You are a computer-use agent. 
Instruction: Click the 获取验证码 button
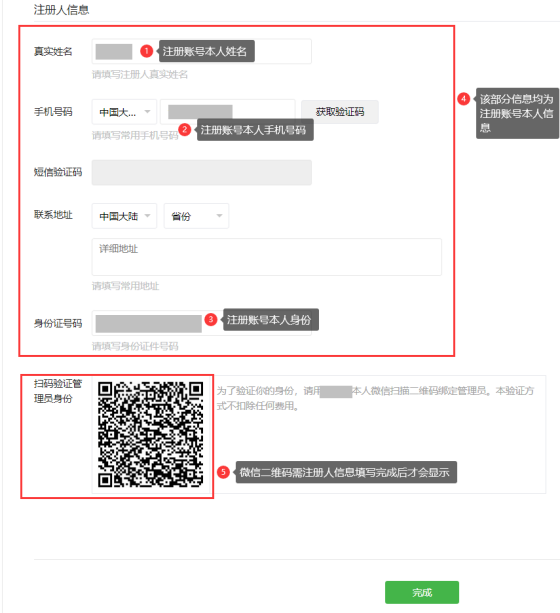point(340,112)
